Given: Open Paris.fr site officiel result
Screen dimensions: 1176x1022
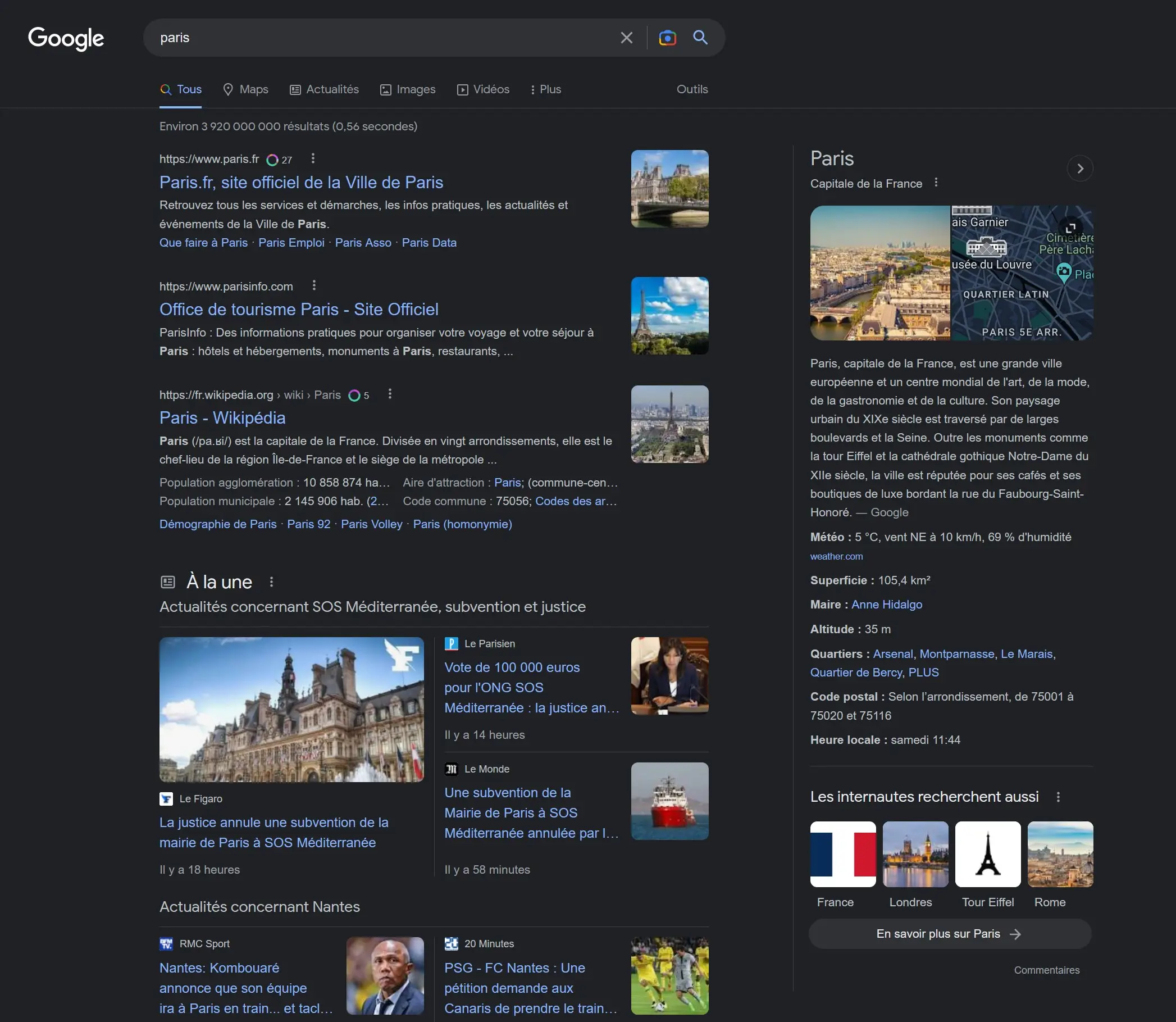Looking at the screenshot, I should tap(301, 183).
